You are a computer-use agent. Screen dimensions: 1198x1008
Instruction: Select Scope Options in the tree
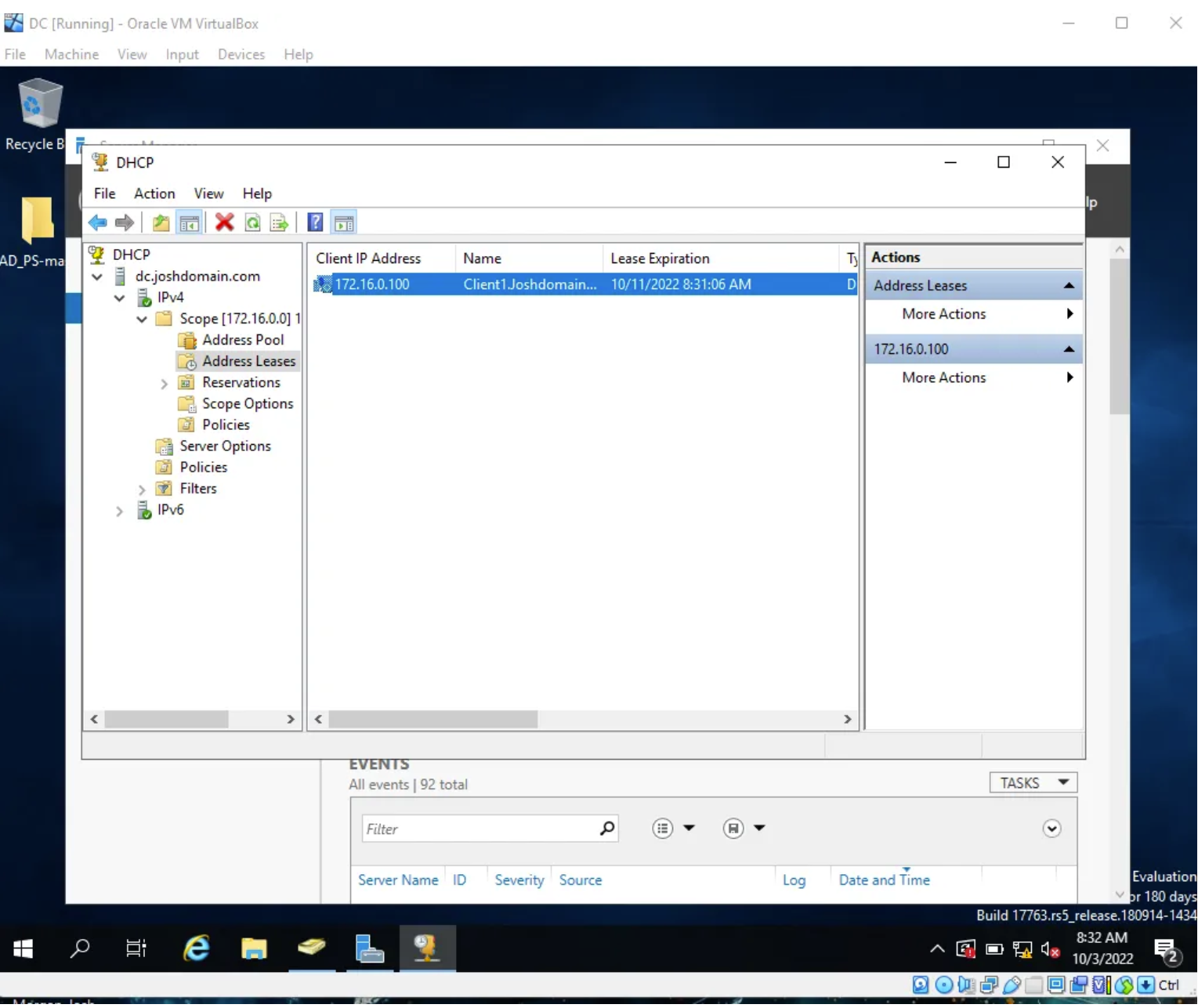point(248,404)
